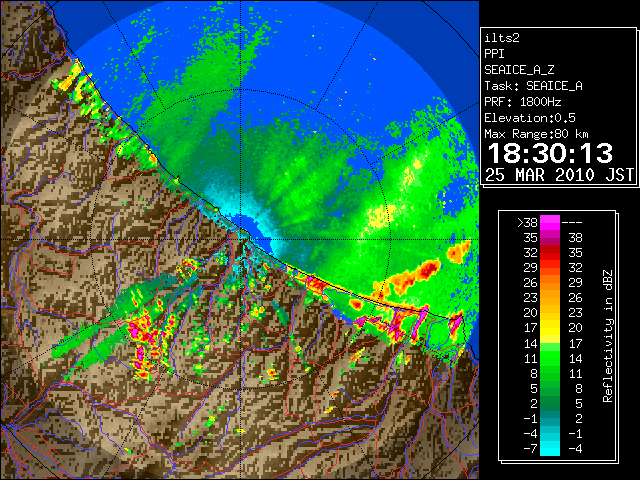Screen dimensions: 640x480
Task: Click '17' in the right legend column
Action: click(576, 343)
